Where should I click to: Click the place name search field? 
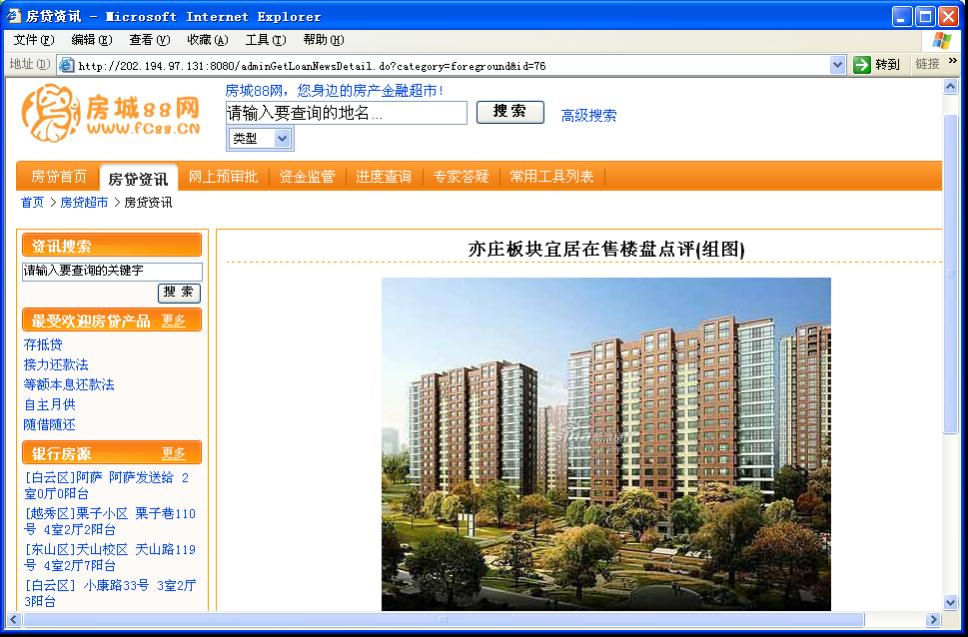[346, 113]
